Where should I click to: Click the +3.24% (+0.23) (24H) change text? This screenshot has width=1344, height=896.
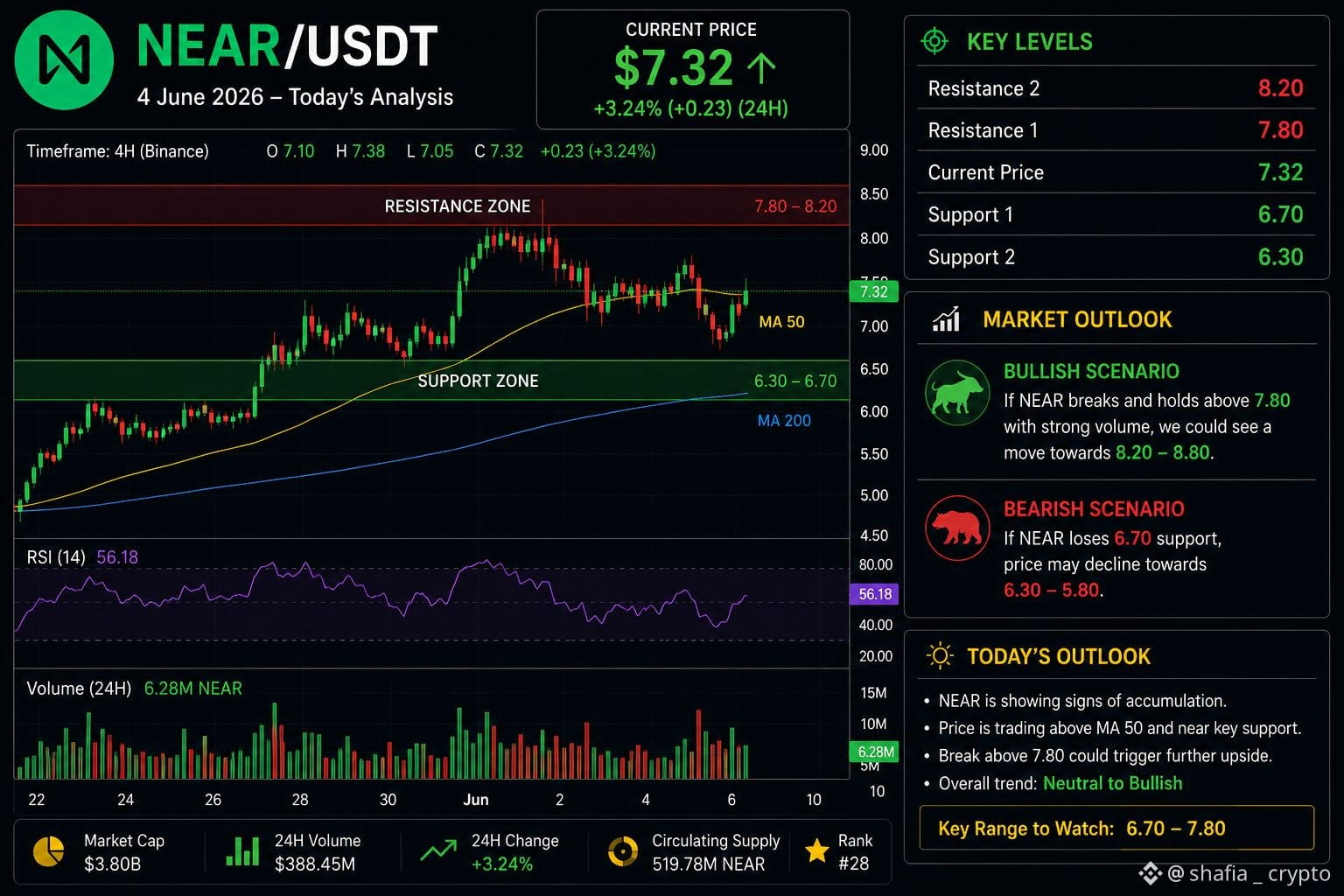[x=690, y=108]
